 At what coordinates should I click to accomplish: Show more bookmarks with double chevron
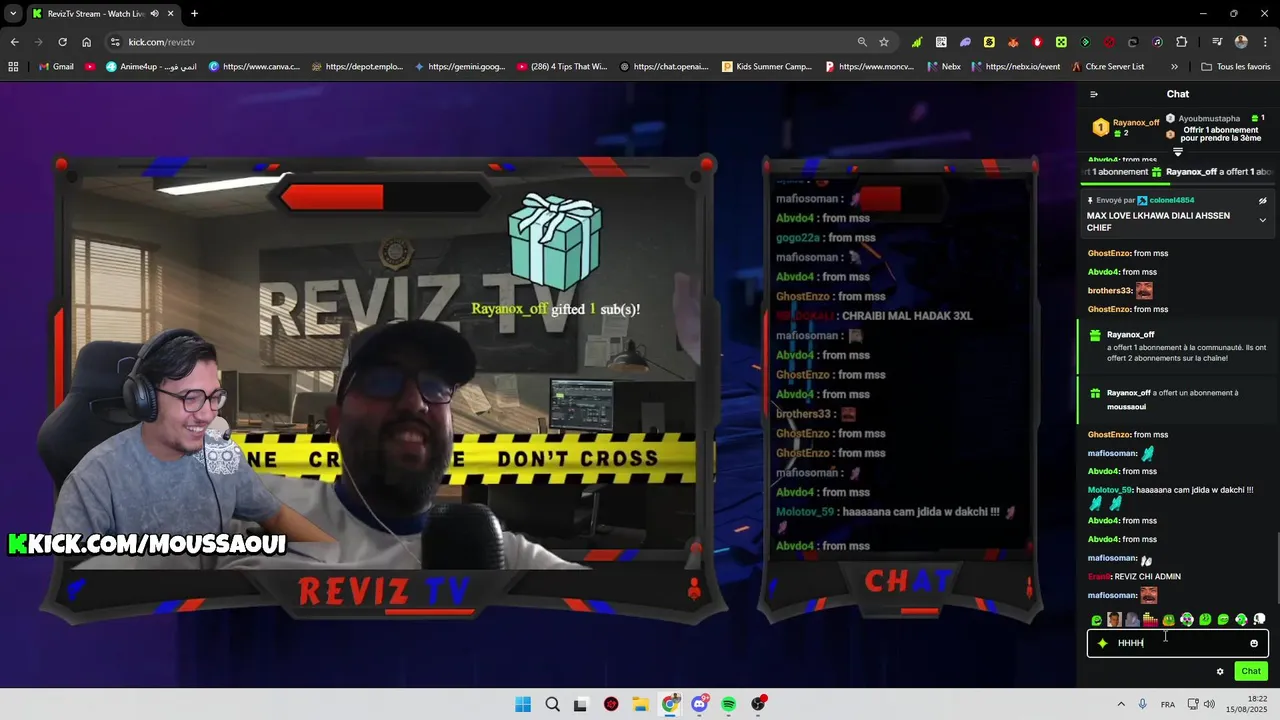click(x=1174, y=67)
